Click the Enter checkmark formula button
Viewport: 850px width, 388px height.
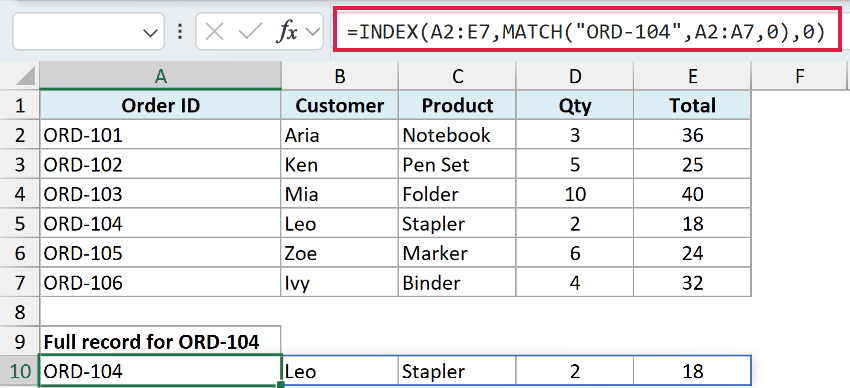click(x=250, y=32)
